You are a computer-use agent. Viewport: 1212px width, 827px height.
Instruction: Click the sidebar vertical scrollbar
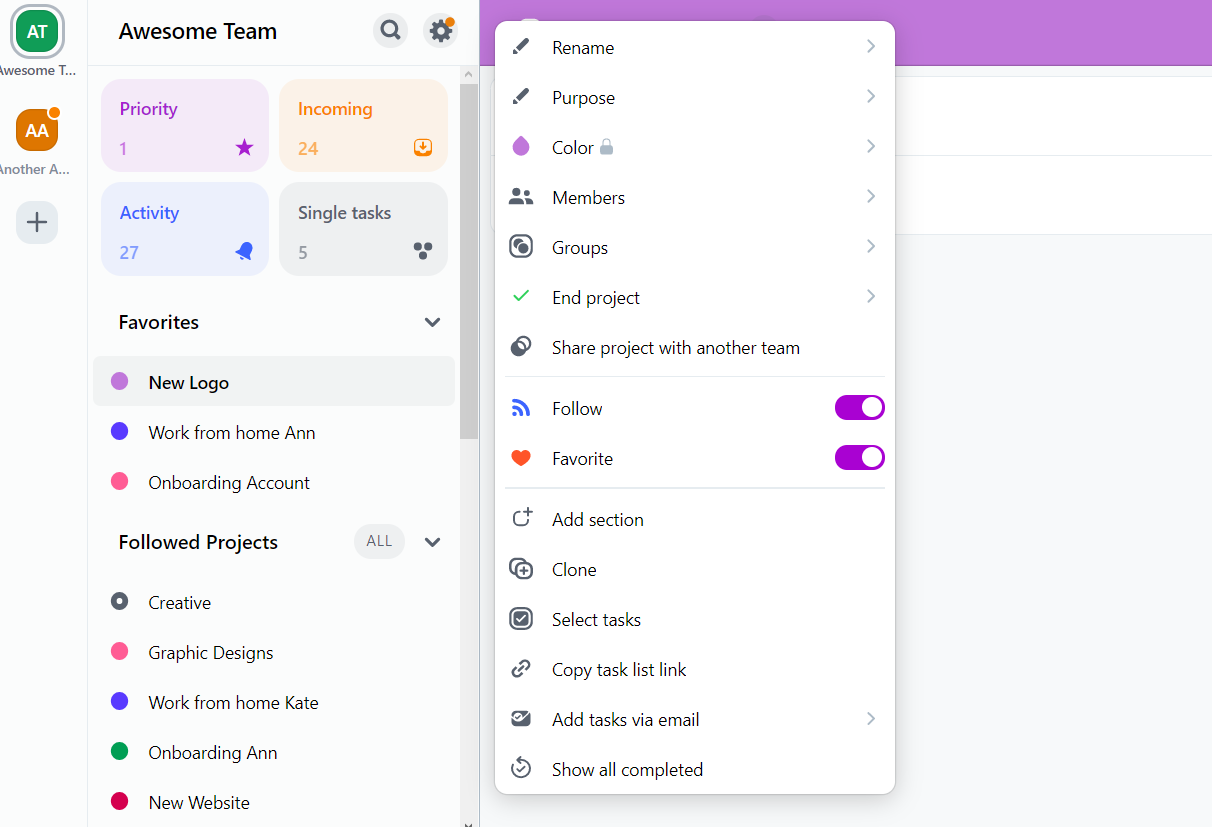(x=468, y=262)
